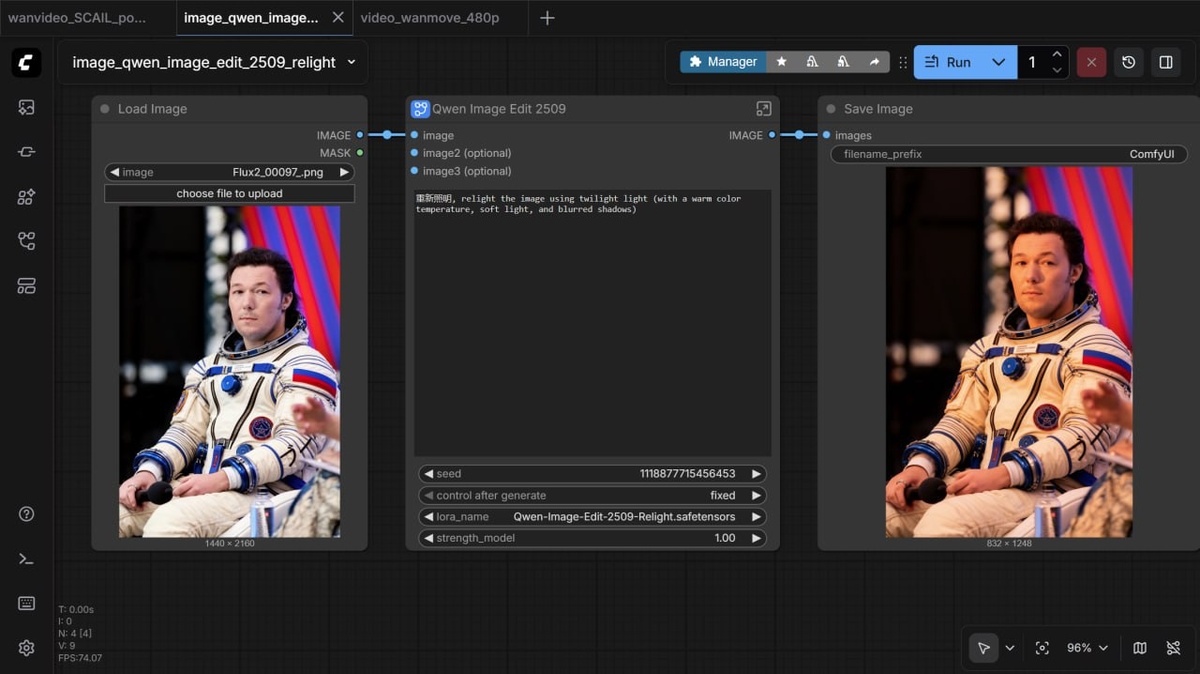Toggle the minimap icon

coord(1140,648)
